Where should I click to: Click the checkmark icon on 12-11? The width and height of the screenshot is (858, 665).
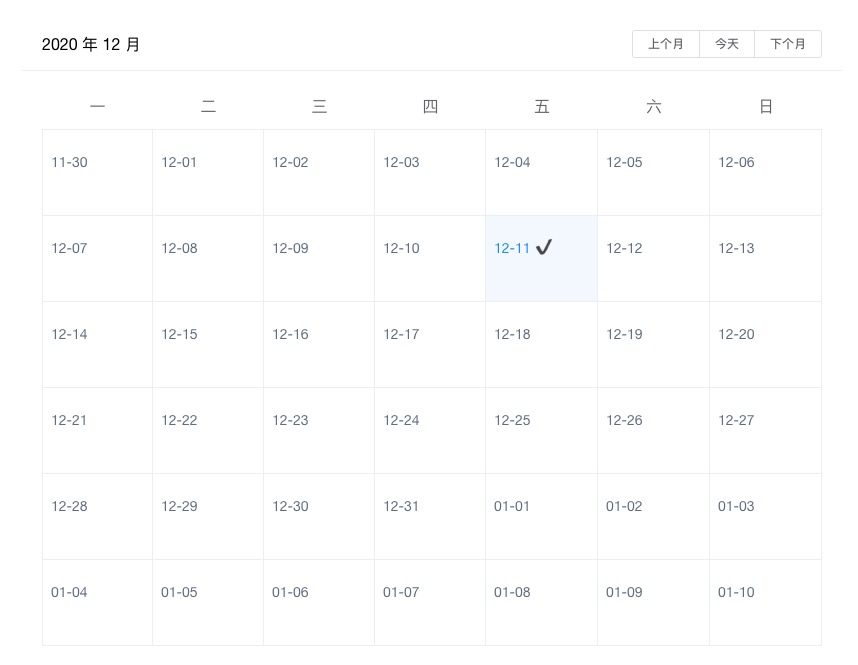pyautogui.click(x=544, y=247)
